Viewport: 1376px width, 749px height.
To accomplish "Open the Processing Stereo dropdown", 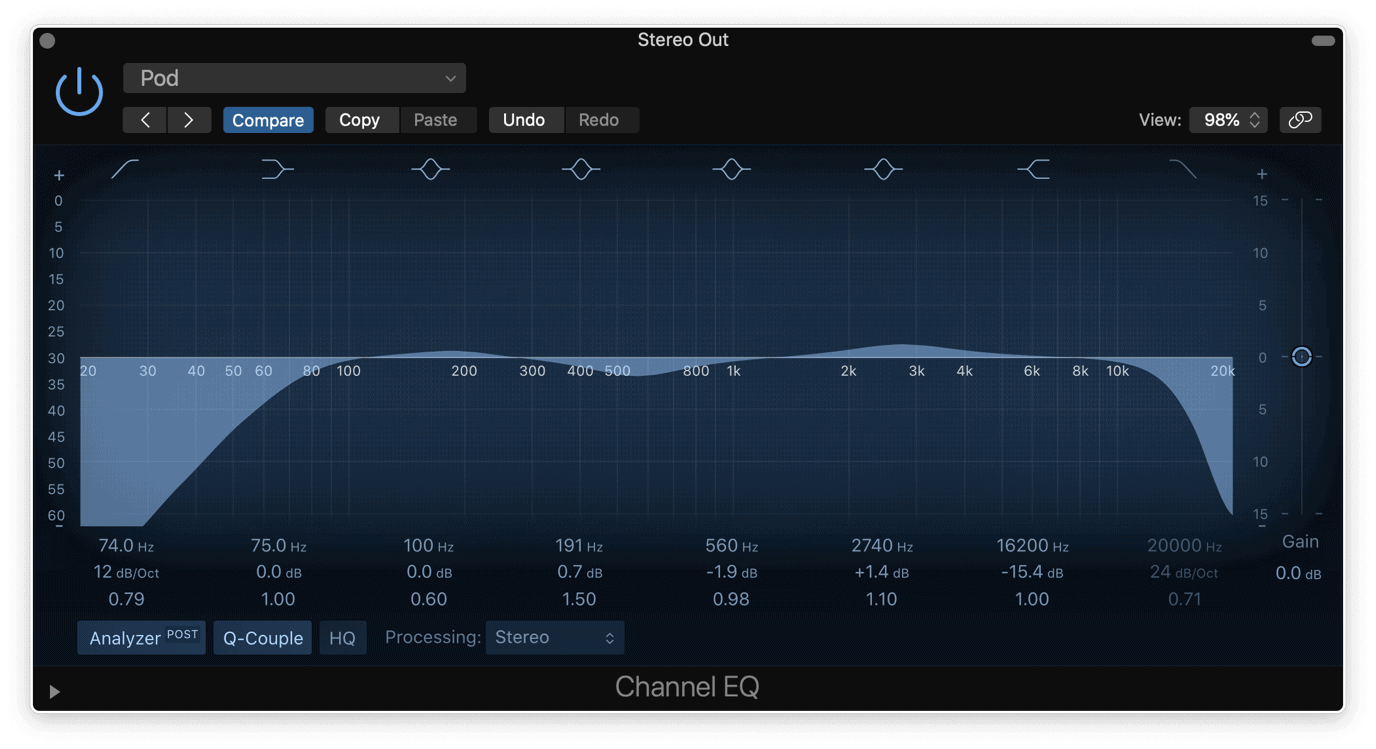I will pos(555,638).
